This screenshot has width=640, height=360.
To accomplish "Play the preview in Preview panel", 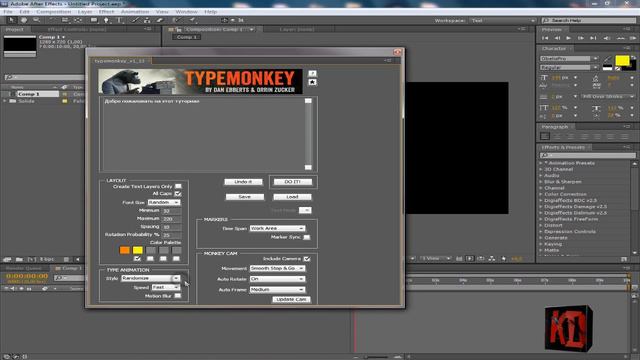I will click(568, 38).
